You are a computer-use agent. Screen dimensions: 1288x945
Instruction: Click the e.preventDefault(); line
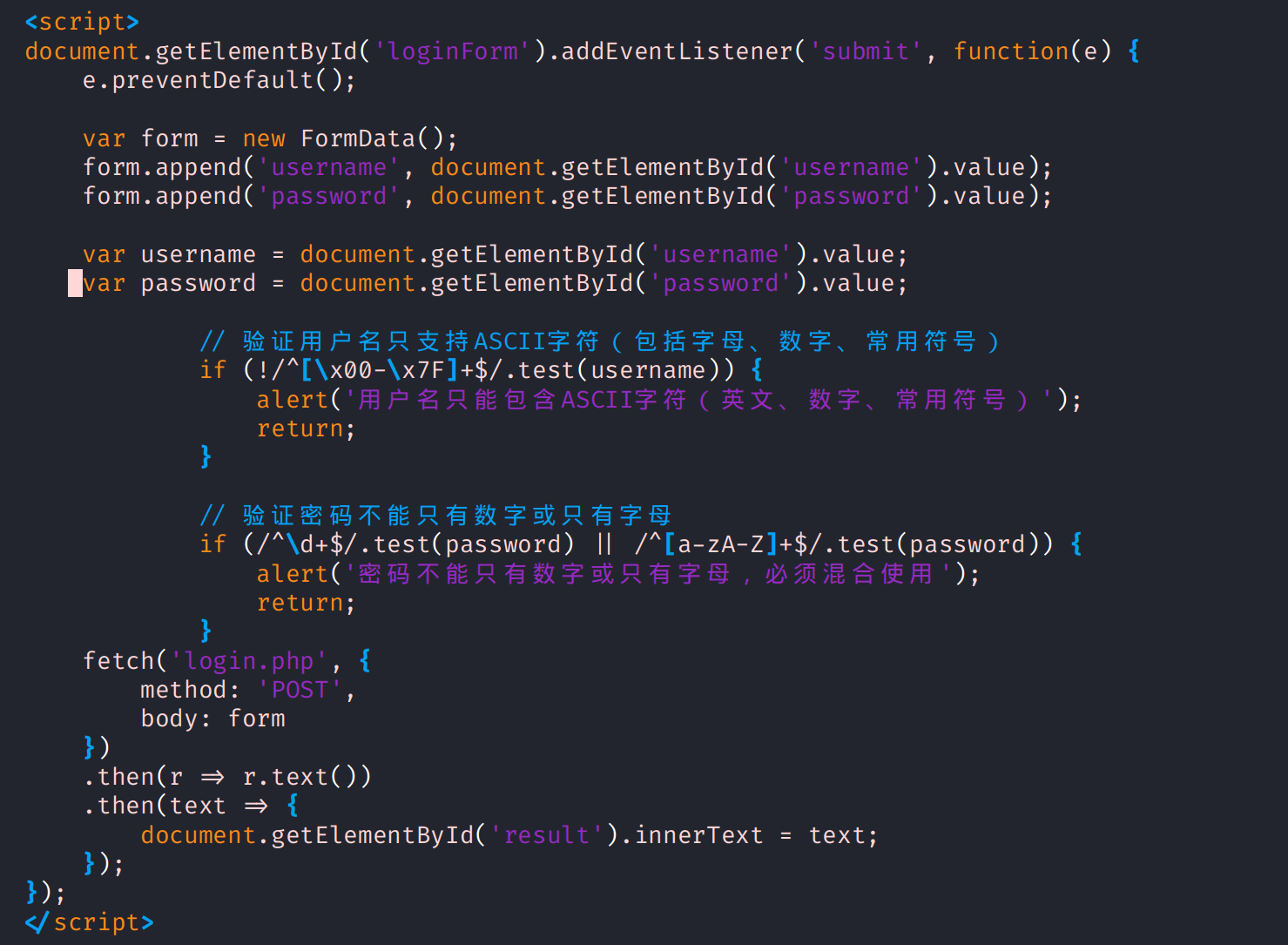pyautogui.click(x=219, y=80)
